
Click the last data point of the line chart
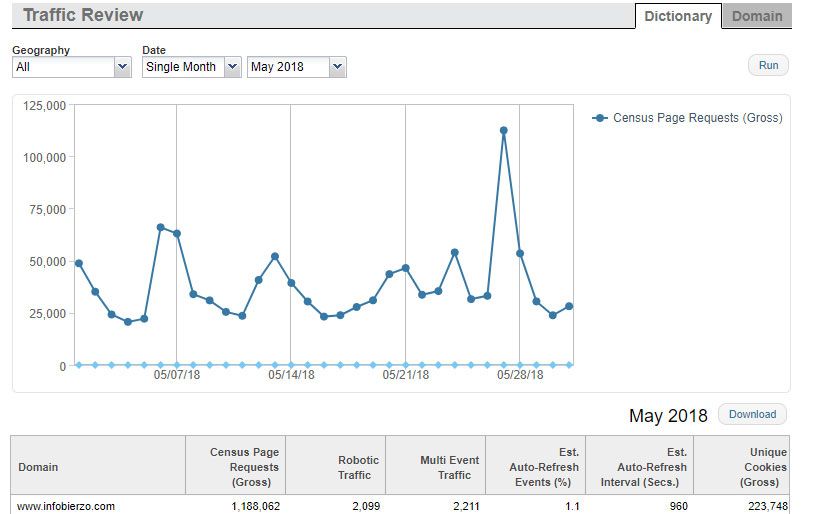(569, 306)
